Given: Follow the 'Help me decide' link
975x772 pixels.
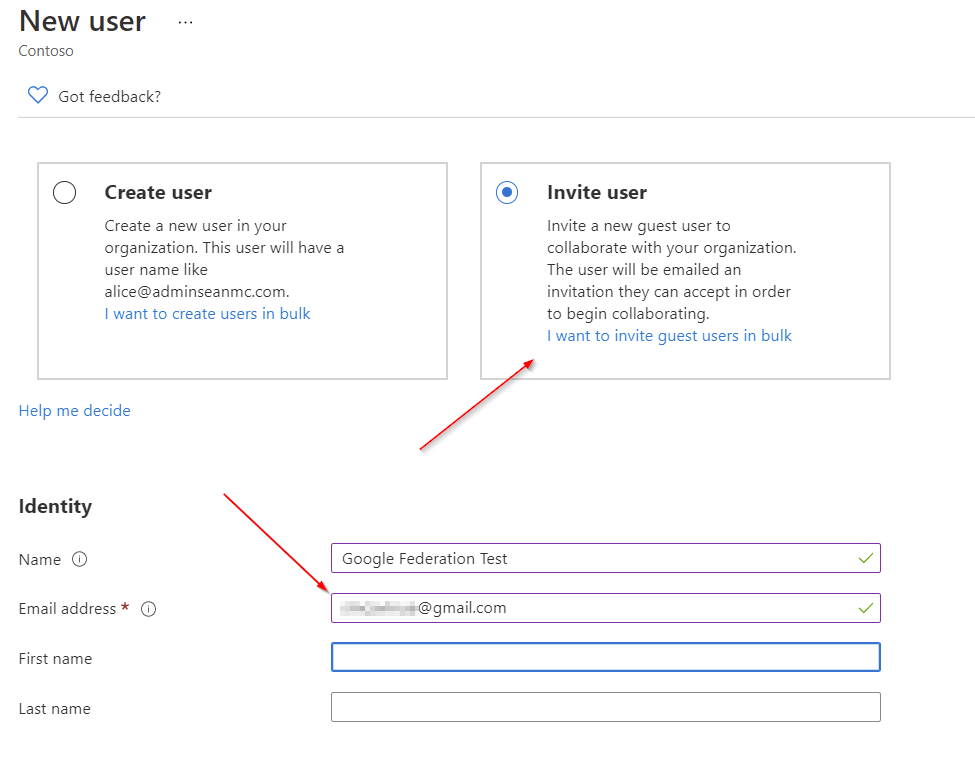Looking at the screenshot, I should point(75,411).
